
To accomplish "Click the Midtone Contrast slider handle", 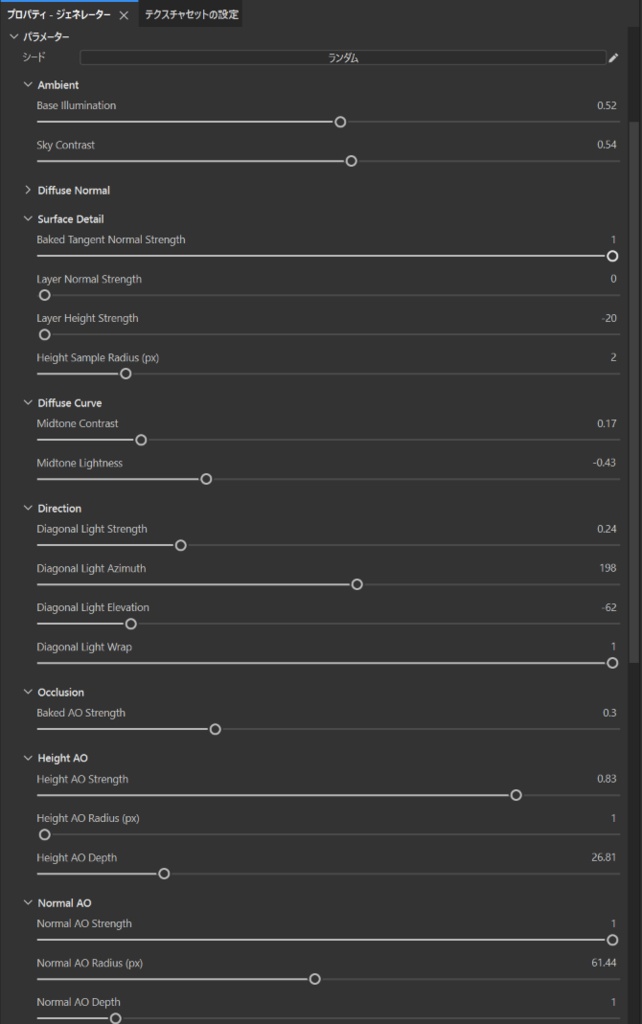I will 141,440.
